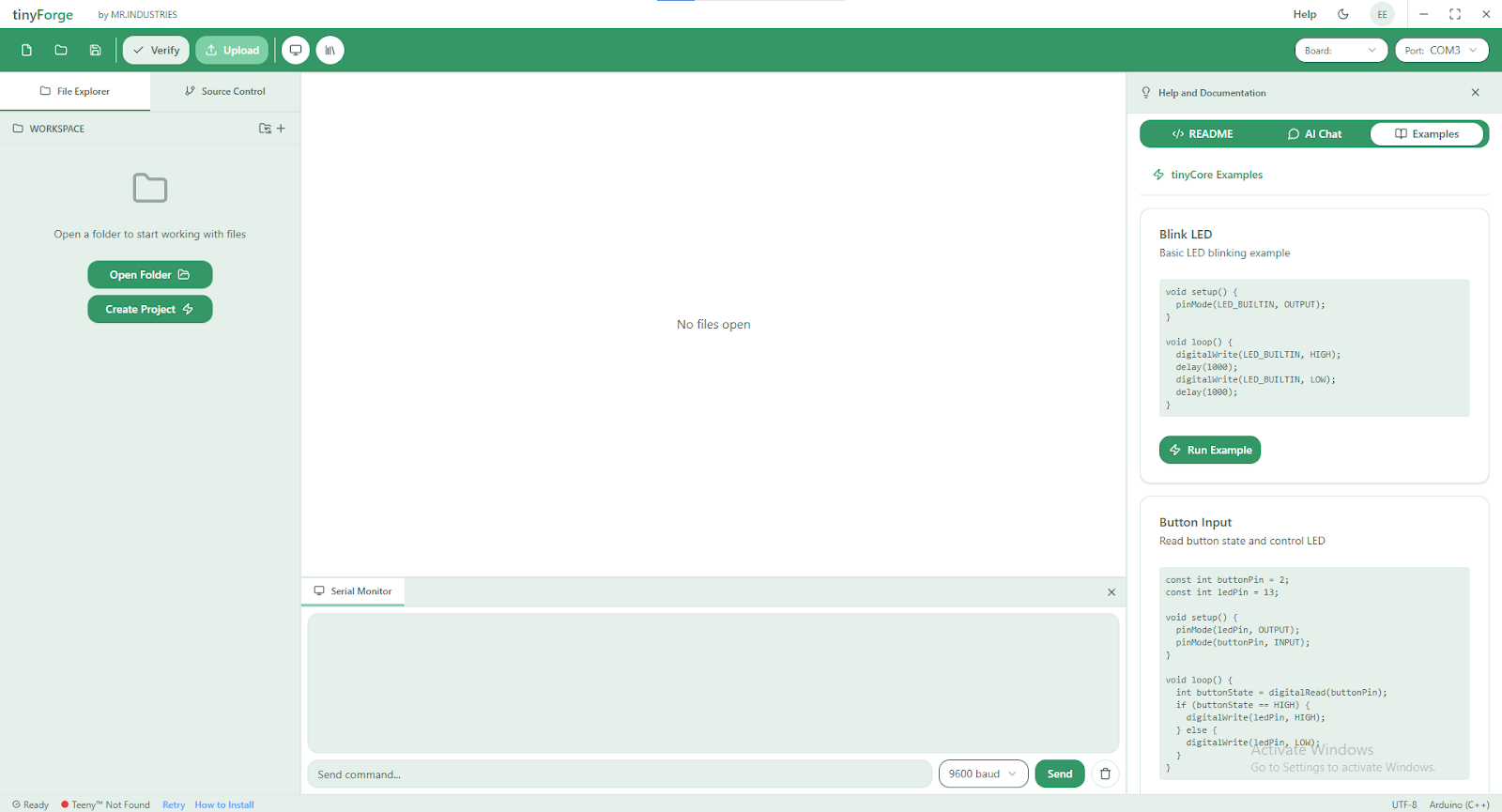Viewport: 1502px width, 812px height.
Task: Toggle dark mode moon icon
Action: (1343, 14)
